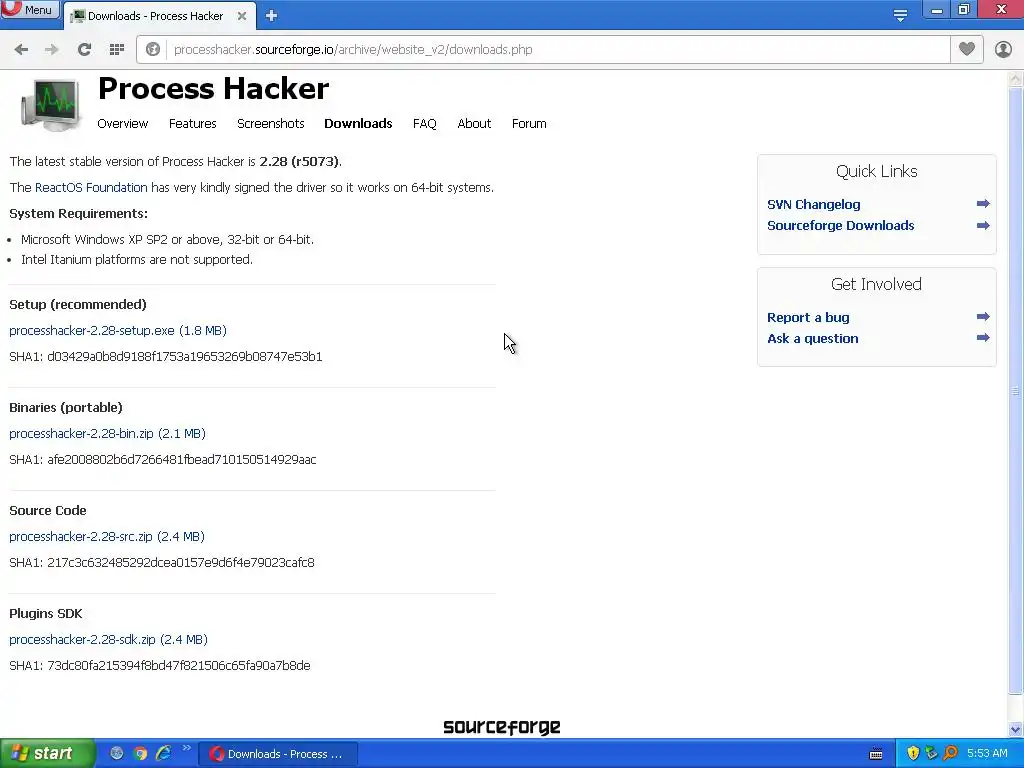The height and width of the screenshot is (768, 1024).
Task: Click arrow icon beside SVN Changelog
Action: 983,204
